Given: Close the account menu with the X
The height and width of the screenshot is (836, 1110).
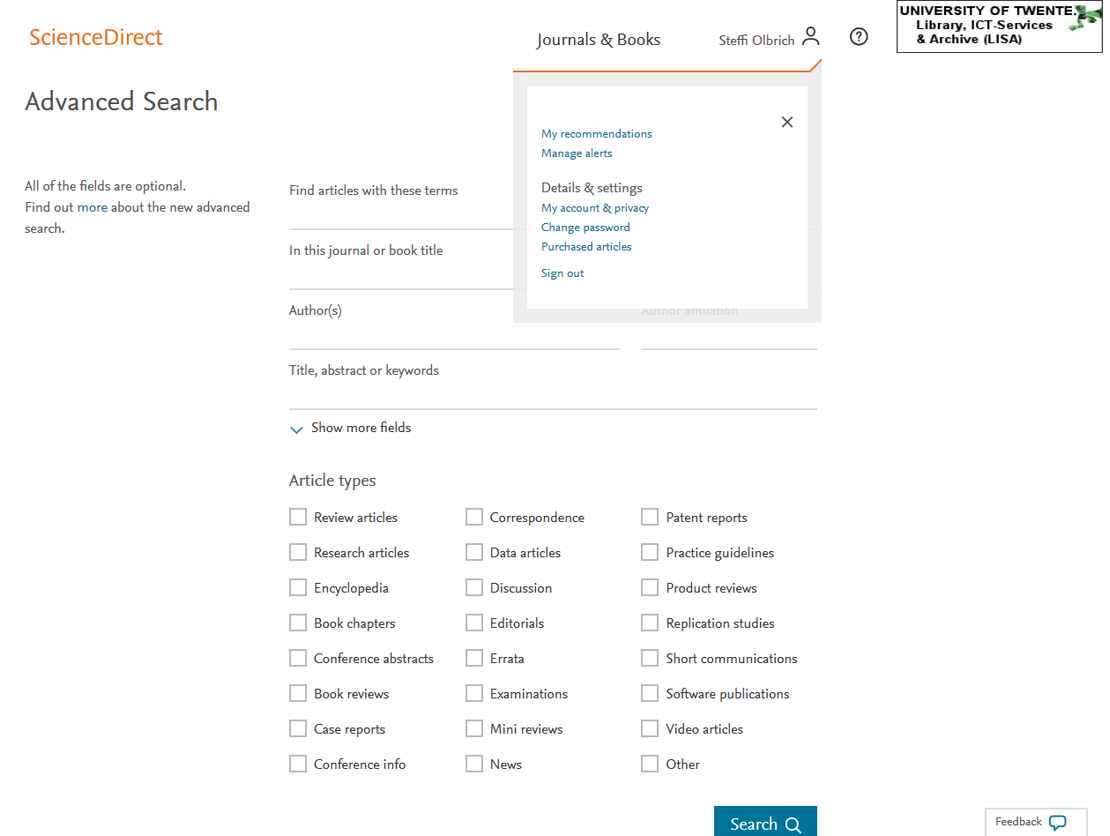Looking at the screenshot, I should point(787,122).
